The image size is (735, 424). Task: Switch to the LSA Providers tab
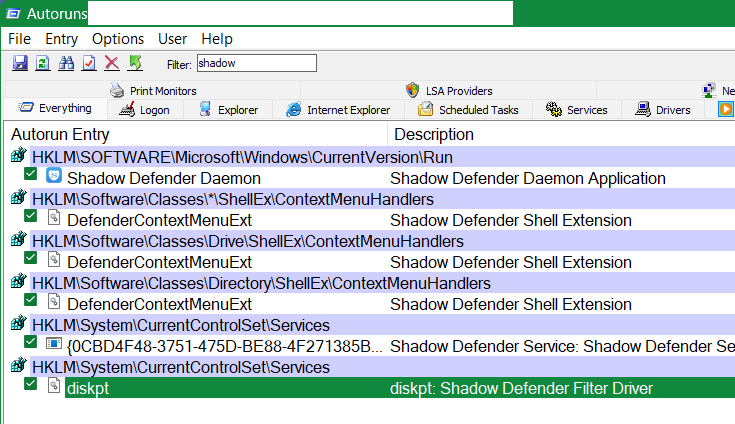(449, 90)
